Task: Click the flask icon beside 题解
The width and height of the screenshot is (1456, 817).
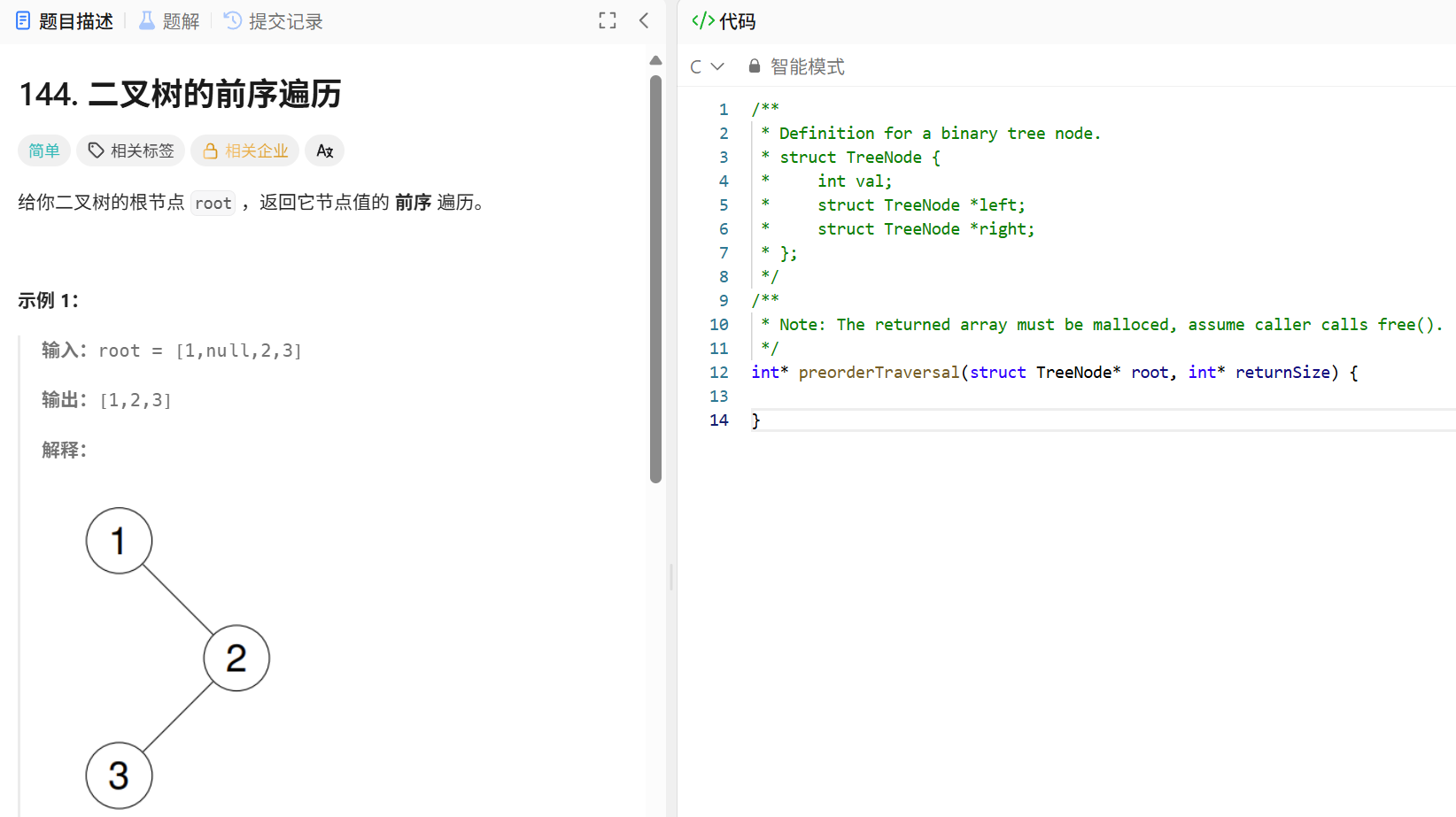Action: click(x=147, y=20)
